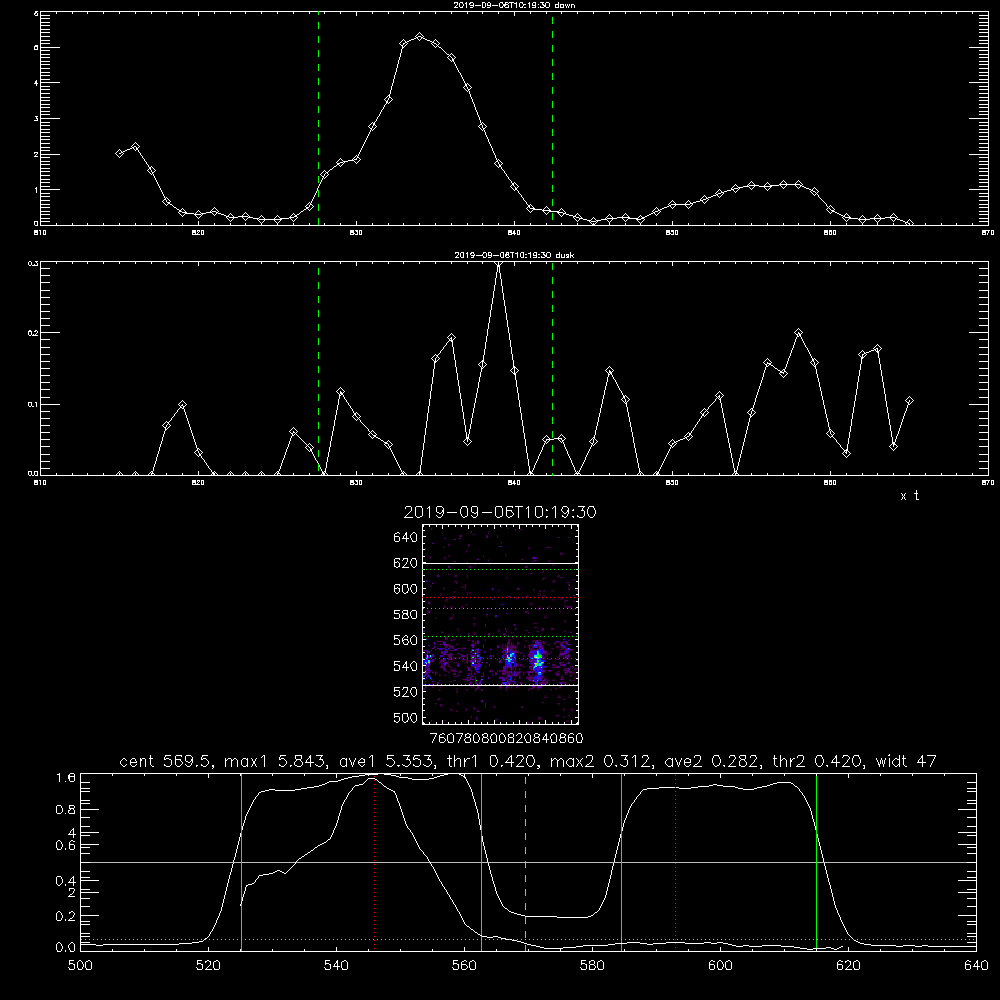The image size is (1000, 1000).
Task: Click the '0.2' label on the bottom plot y-axis
Action: [x=66, y=916]
